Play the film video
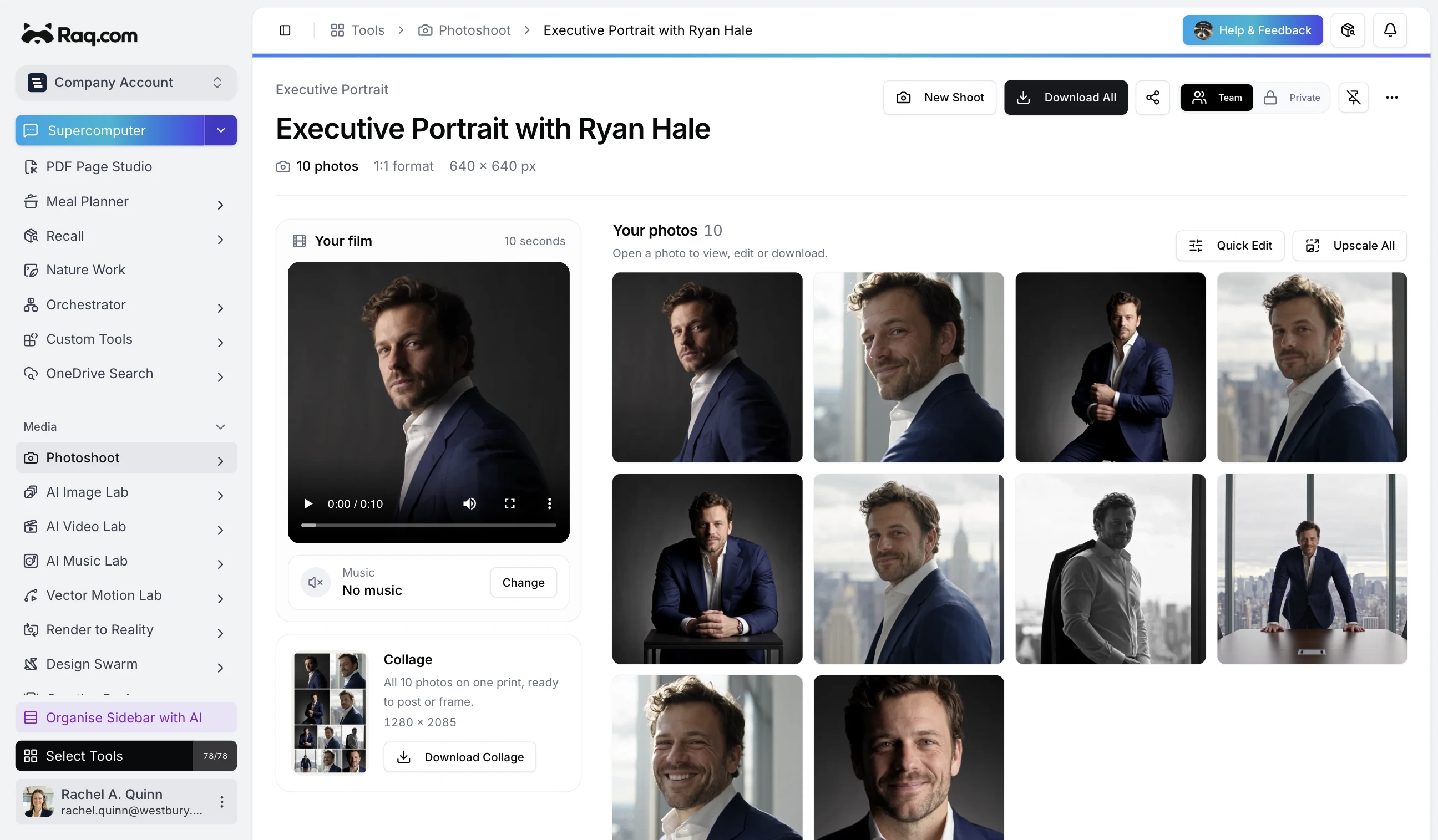 tap(308, 503)
